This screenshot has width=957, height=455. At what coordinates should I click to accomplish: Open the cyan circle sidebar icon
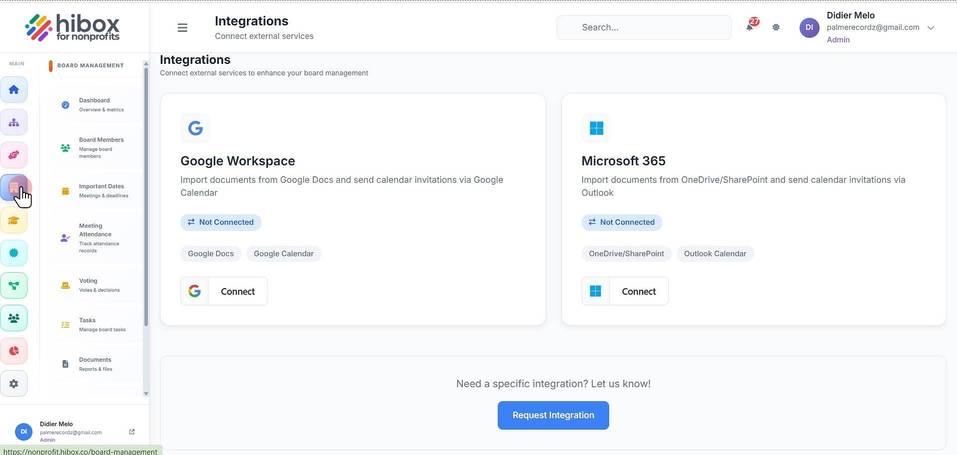pos(13,253)
